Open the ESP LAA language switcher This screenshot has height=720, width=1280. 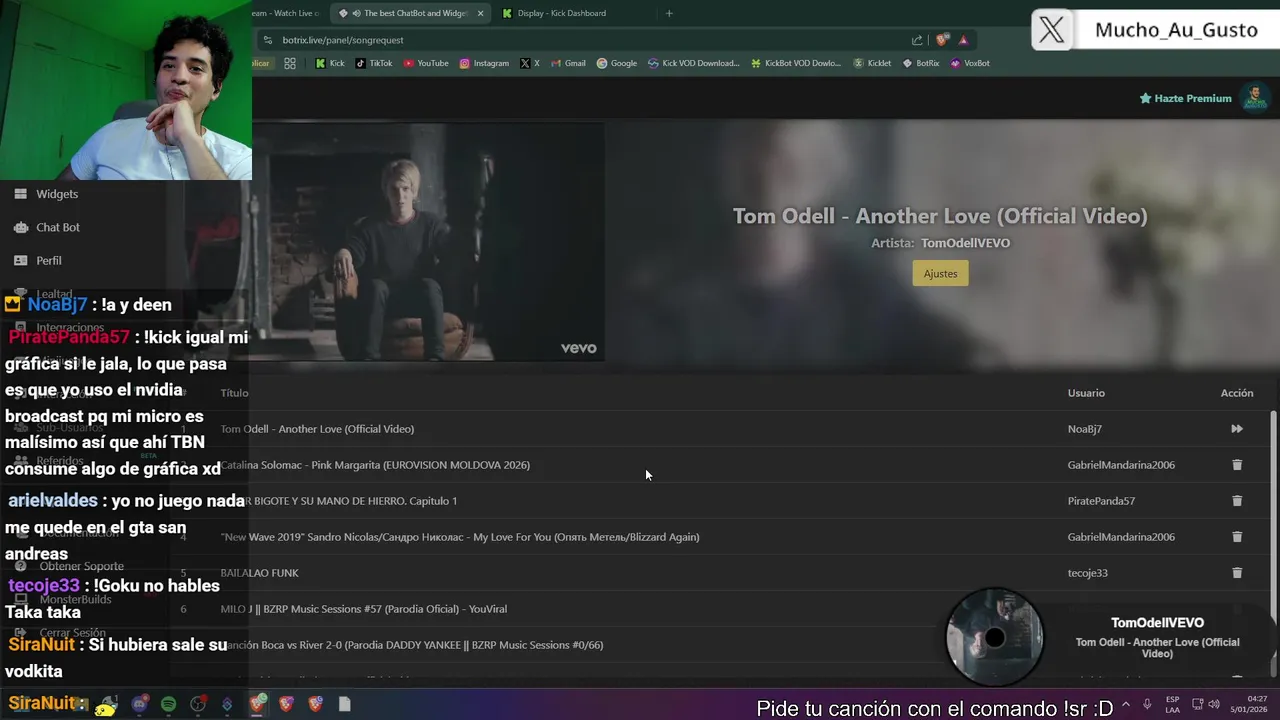tap(1172, 704)
